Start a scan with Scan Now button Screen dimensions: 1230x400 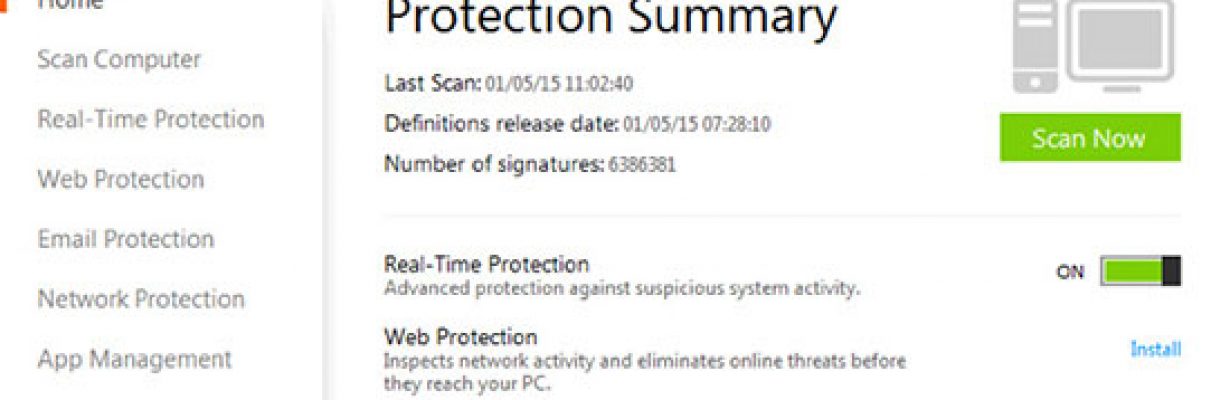(1090, 138)
